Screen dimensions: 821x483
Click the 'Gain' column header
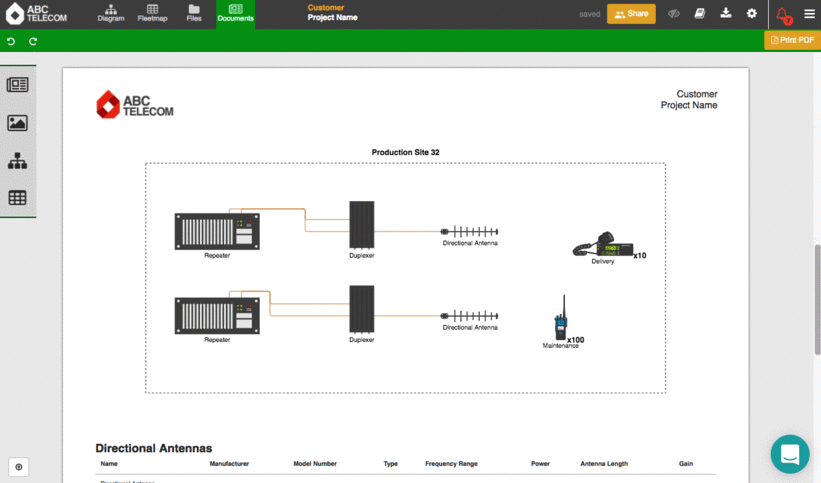[x=686, y=464]
